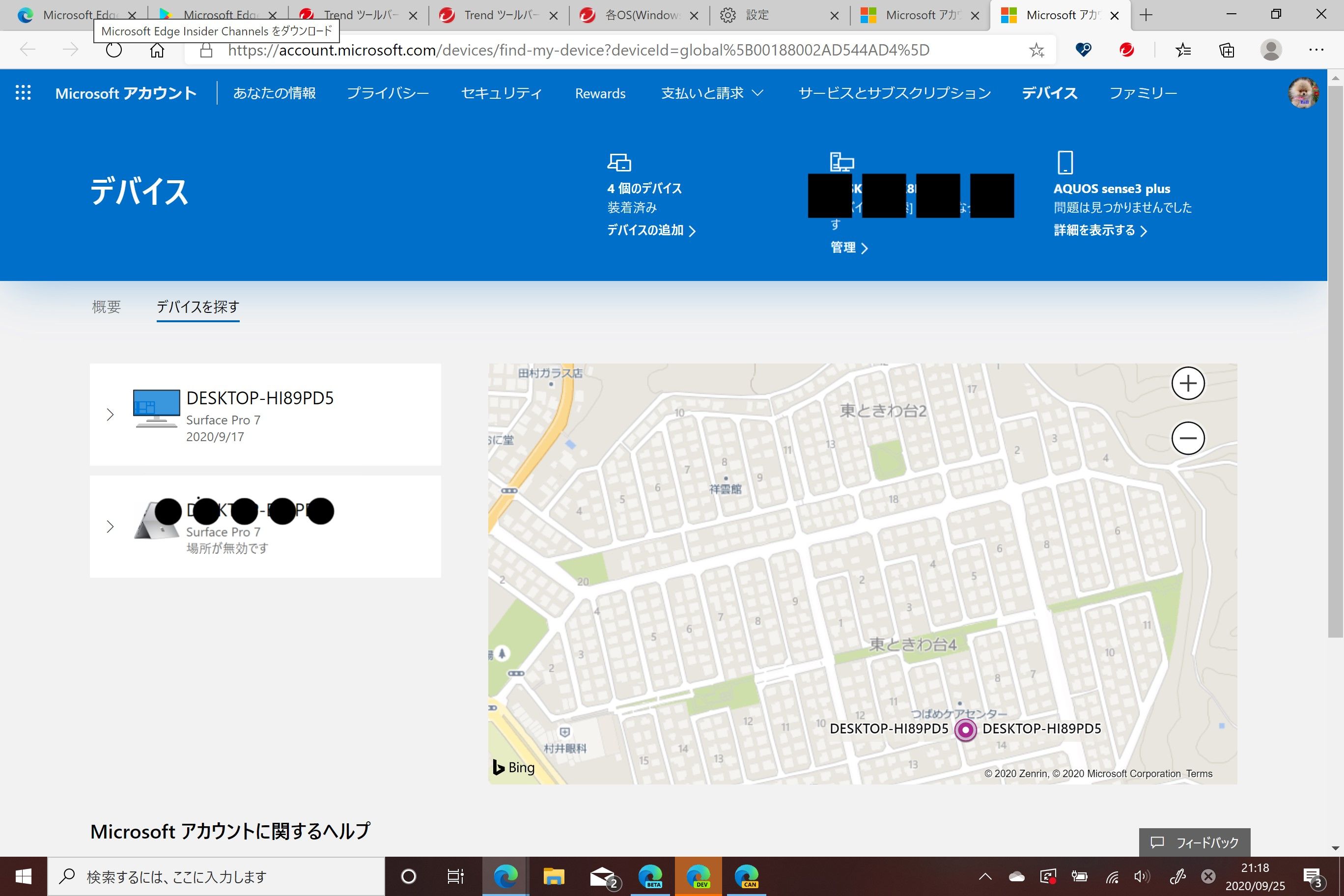
Task: Click the browser refresh button
Action: click(x=113, y=50)
